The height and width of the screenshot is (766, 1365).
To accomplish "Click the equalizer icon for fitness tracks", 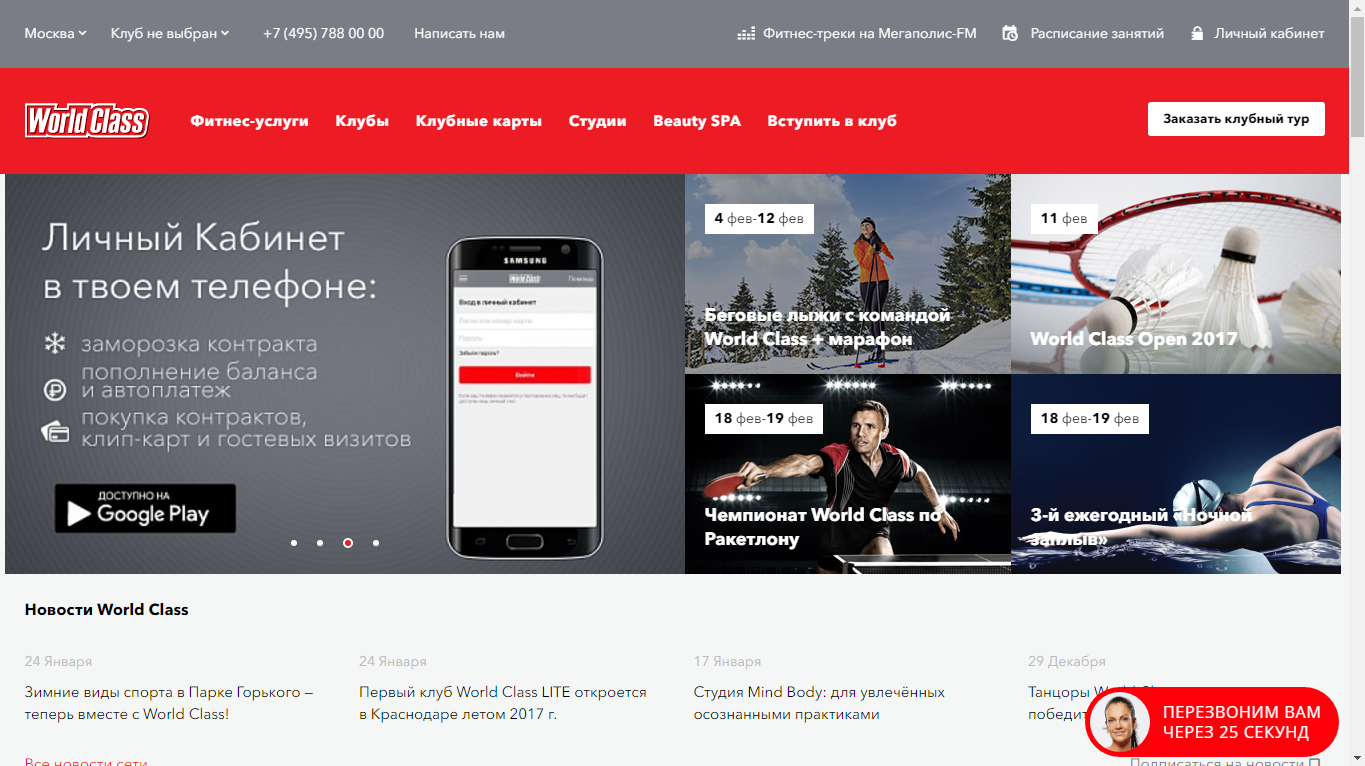I will coord(746,34).
